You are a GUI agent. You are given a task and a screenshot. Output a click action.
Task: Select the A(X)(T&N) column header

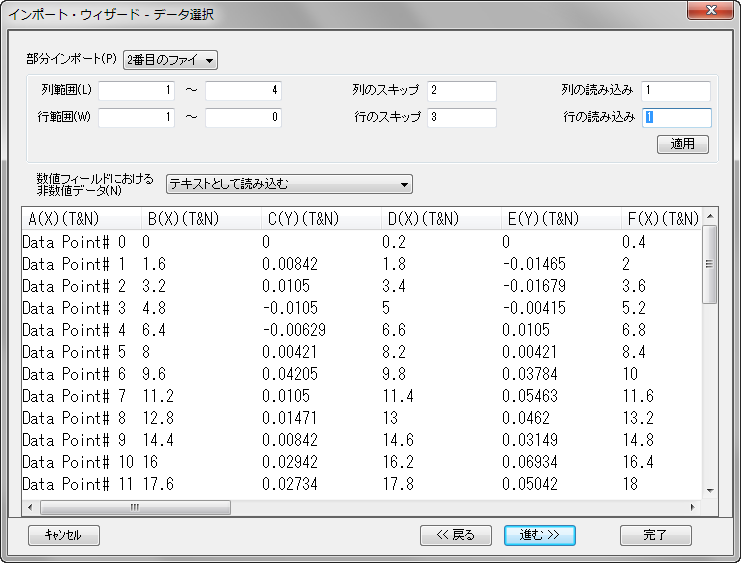pyautogui.click(x=81, y=219)
